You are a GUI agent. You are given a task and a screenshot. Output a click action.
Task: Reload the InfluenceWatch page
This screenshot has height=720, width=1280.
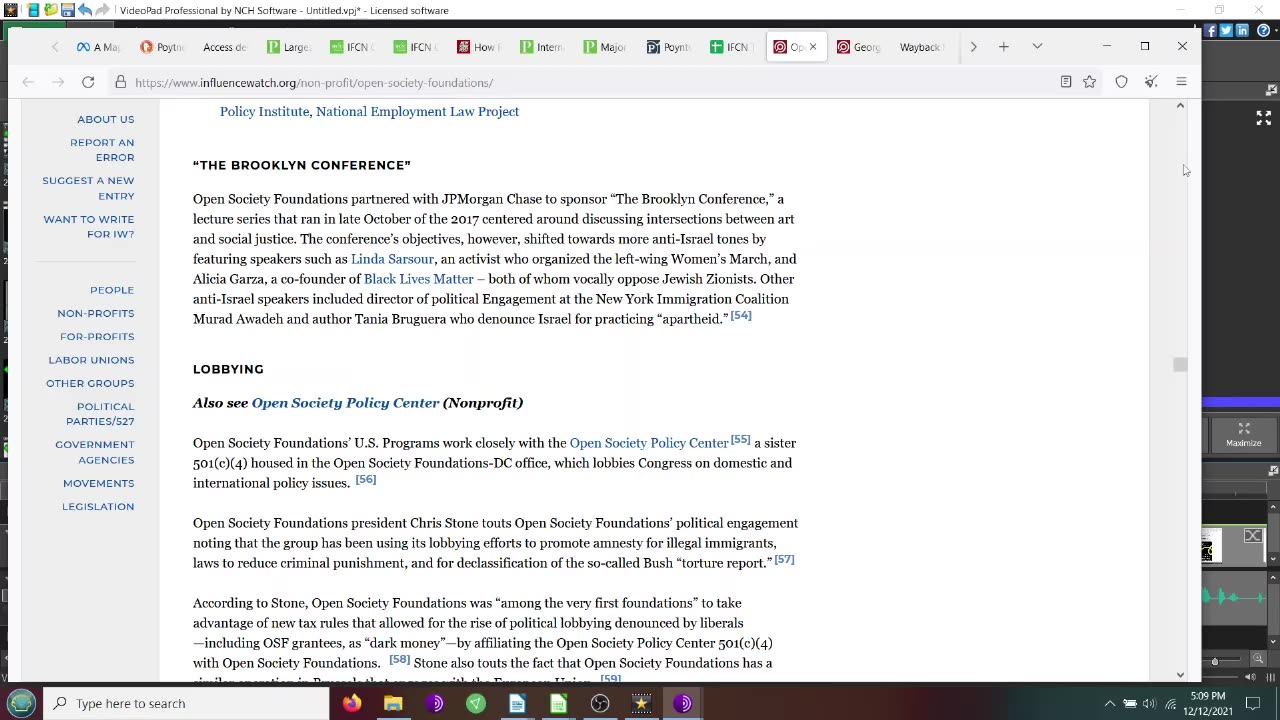pyautogui.click(x=88, y=82)
